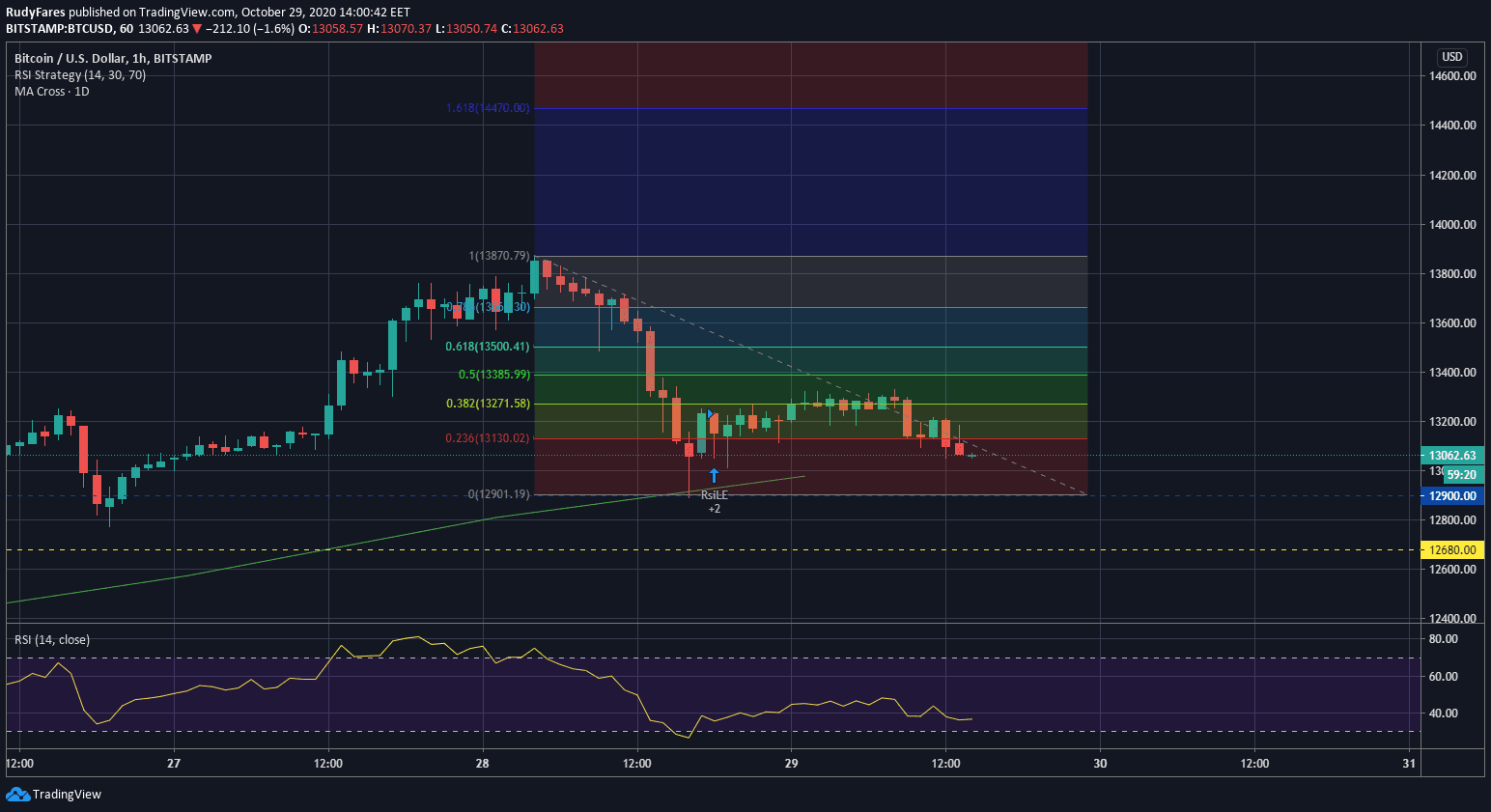Click the blue RsiLE entry arrow
This screenshot has height=812, width=1491.
(x=714, y=475)
